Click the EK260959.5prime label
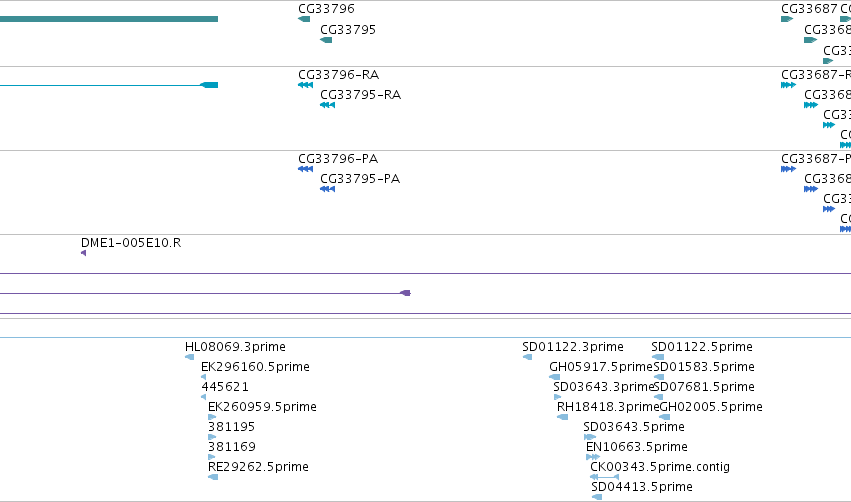The width and height of the screenshot is (851, 502). [x=262, y=406]
